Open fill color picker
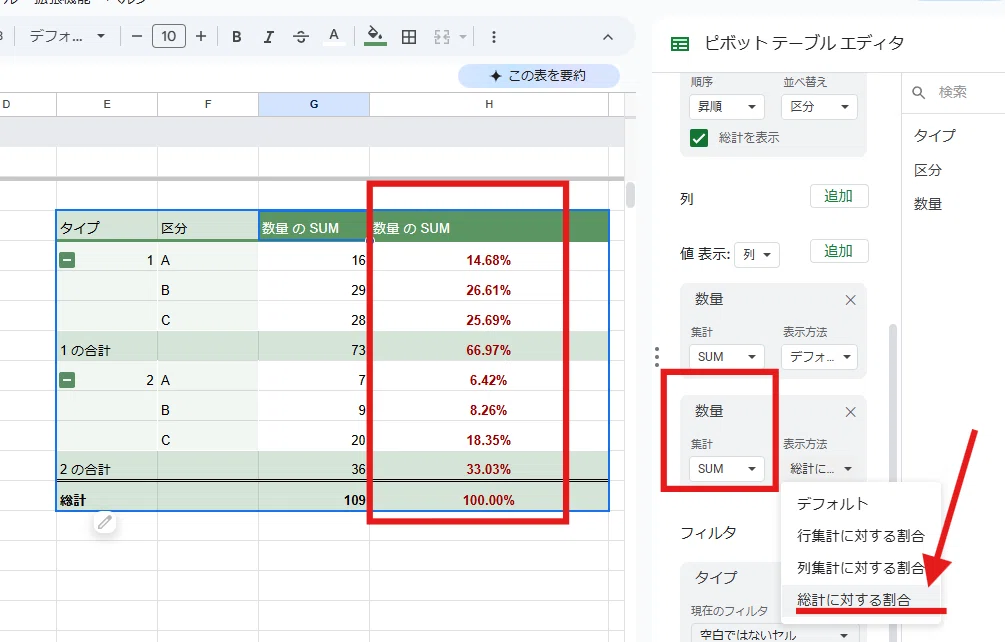Viewport: 1005px width, 642px height. coord(375,37)
